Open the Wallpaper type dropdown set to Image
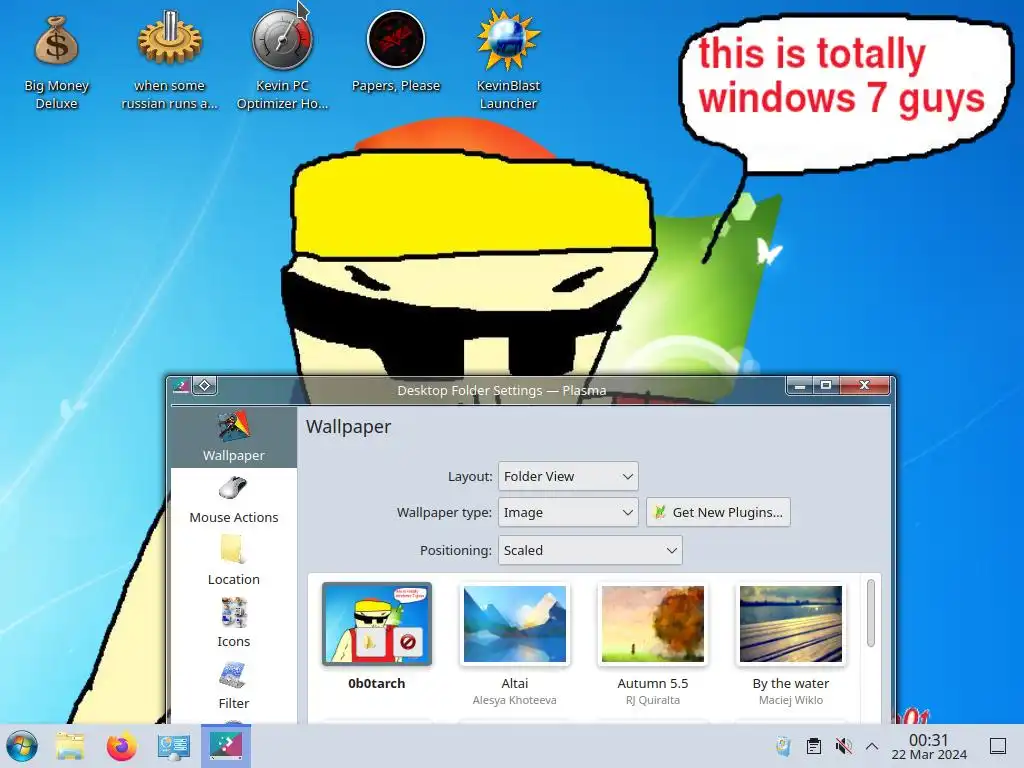 568,512
